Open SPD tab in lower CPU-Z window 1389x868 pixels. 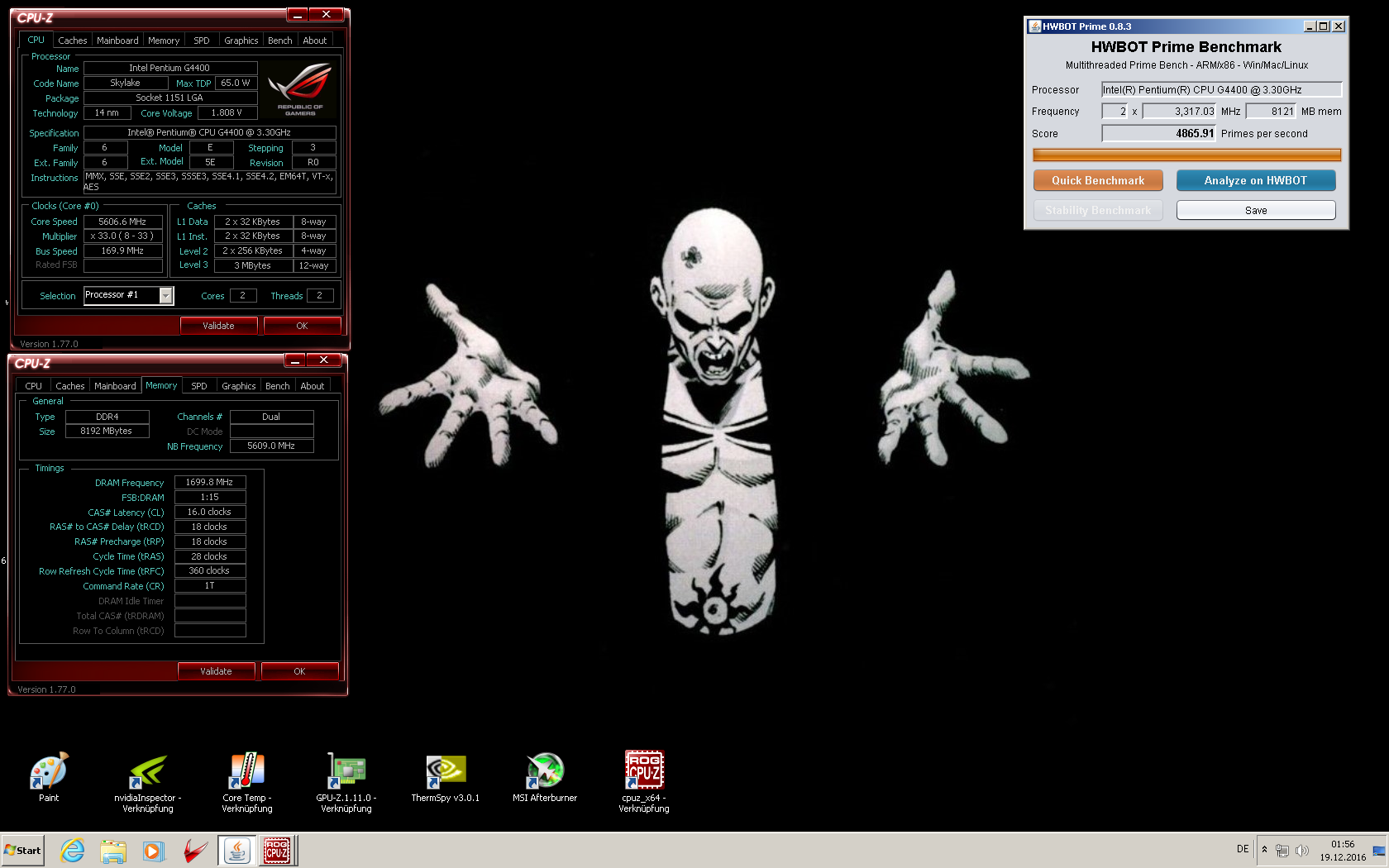[199, 386]
